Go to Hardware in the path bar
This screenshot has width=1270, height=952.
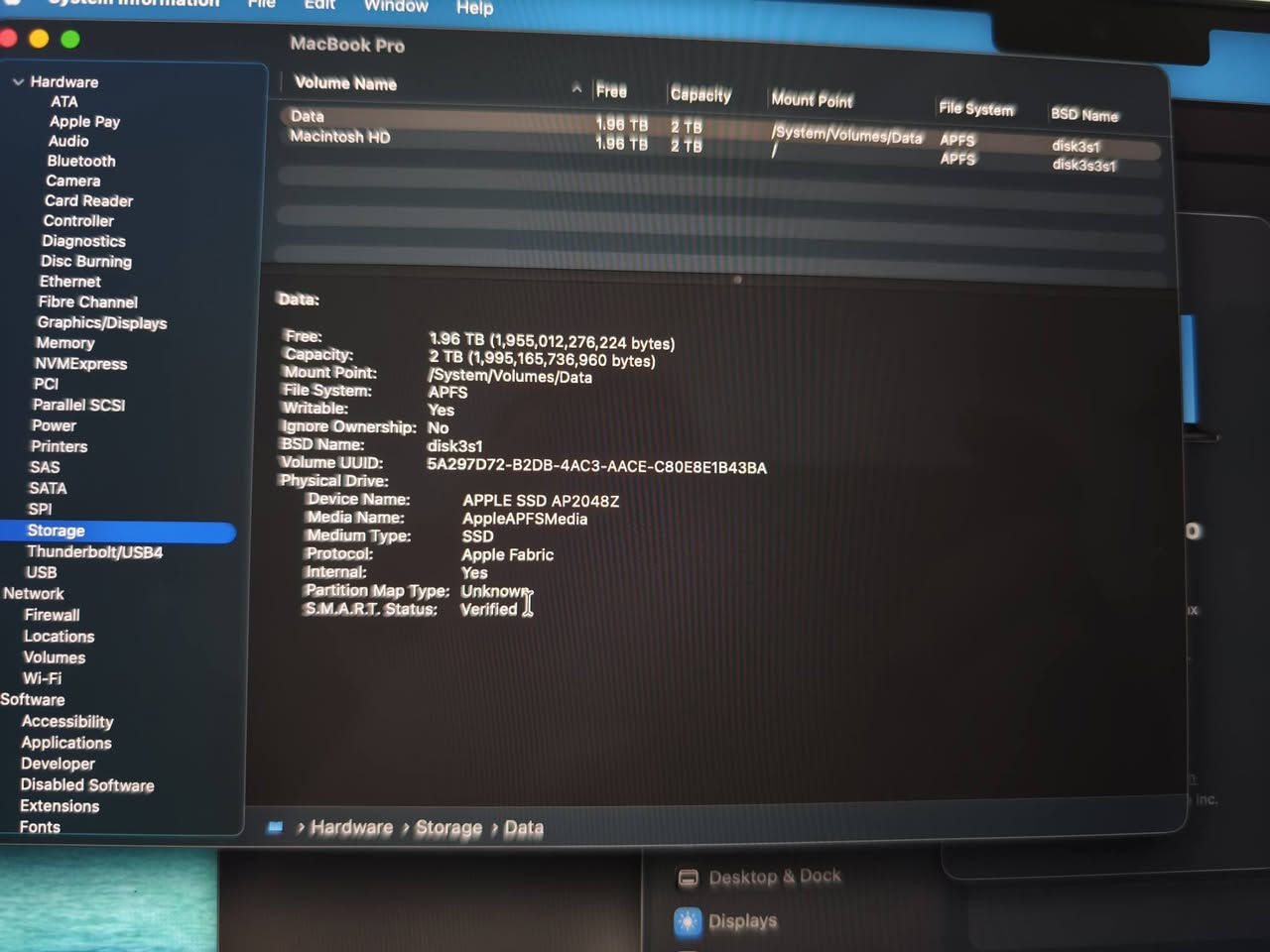coord(351,827)
